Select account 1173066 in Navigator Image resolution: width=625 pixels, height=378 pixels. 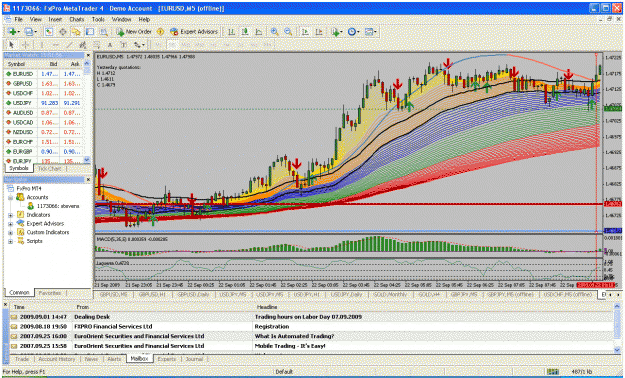pos(53,206)
